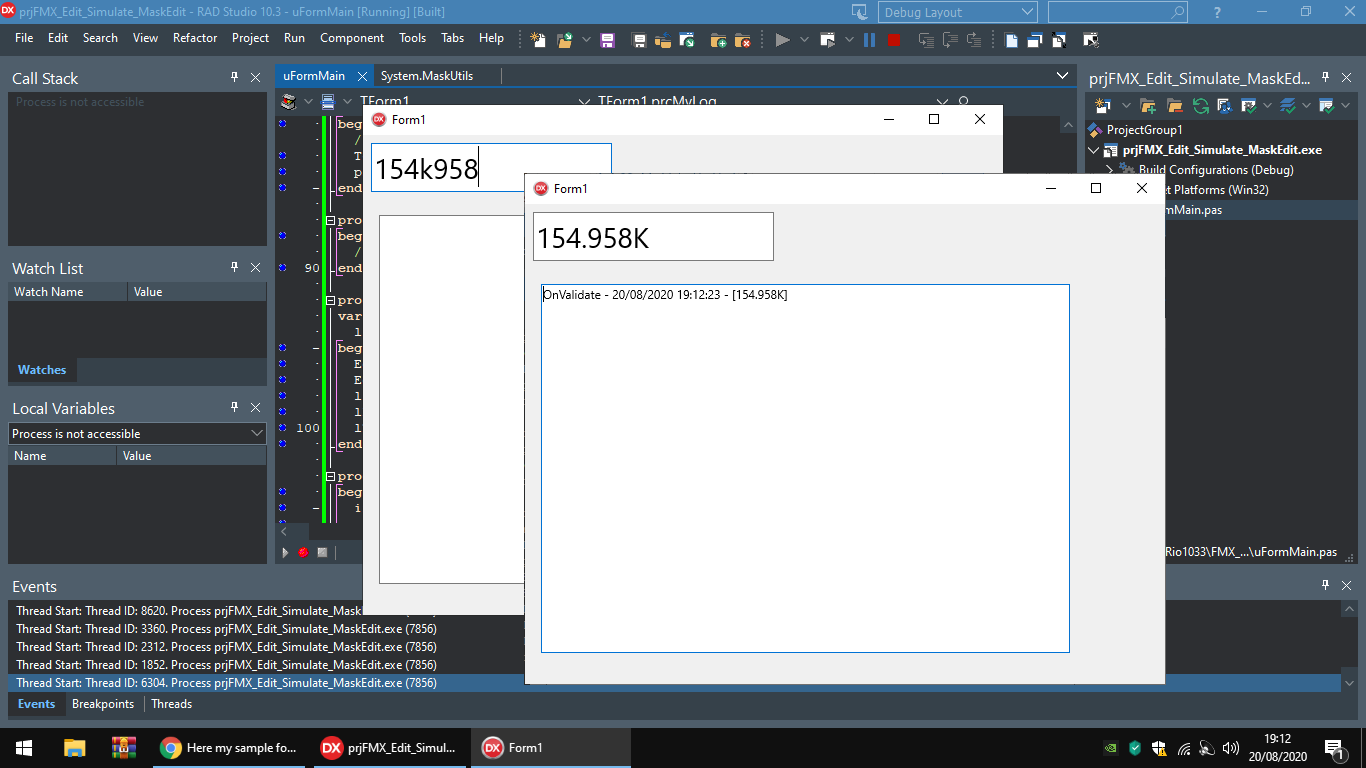The height and width of the screenshot is (768, 1366).
Task: Switch to the Breakpoints tab
Action: point(103,704)
